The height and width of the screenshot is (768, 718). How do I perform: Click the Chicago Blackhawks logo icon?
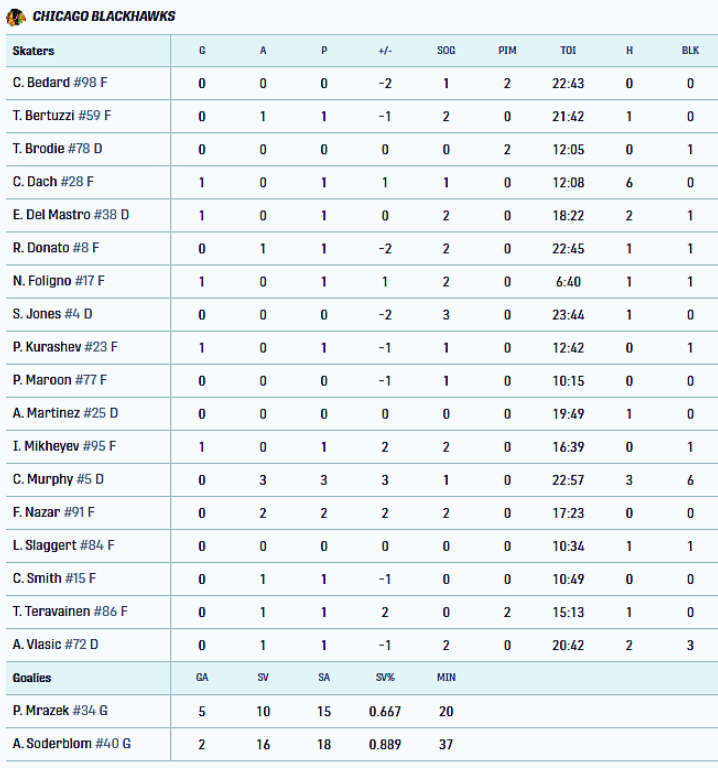point(15,17)
